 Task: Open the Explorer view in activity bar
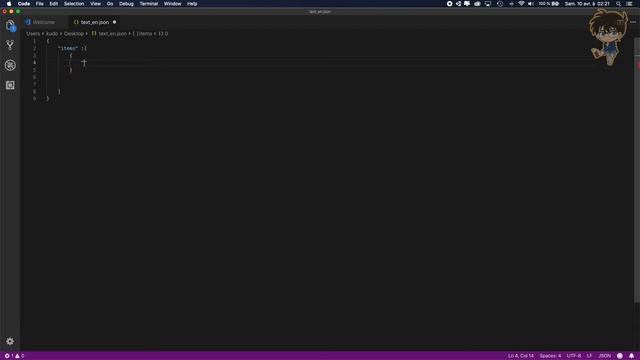10,25
